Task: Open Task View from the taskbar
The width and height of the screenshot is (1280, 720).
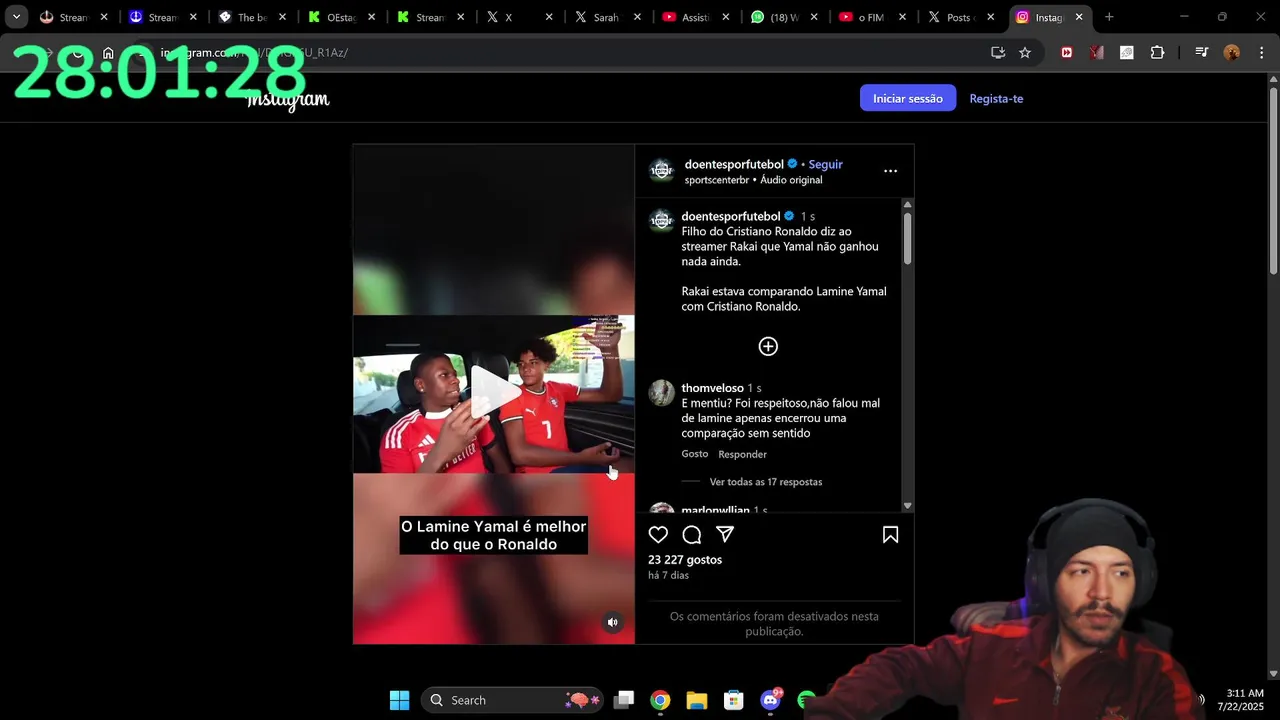Action: coord(624,700)
